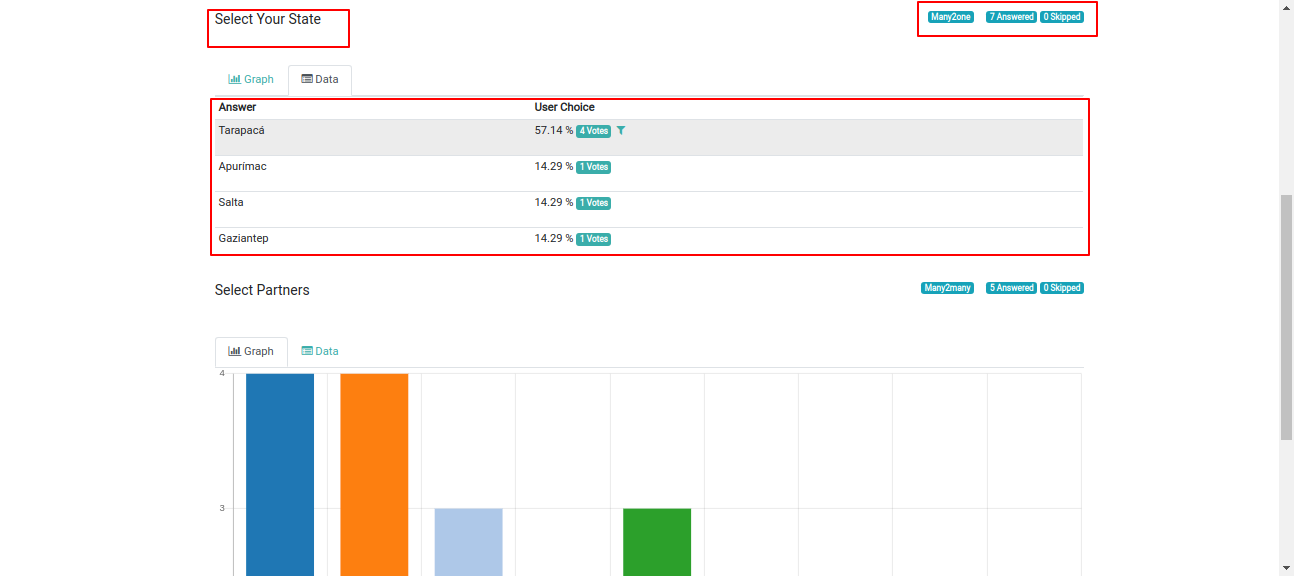The width and height of the screenshot is (1294, 576).
Task: Click the orange bar in the chart
Action: coord(374,475)
